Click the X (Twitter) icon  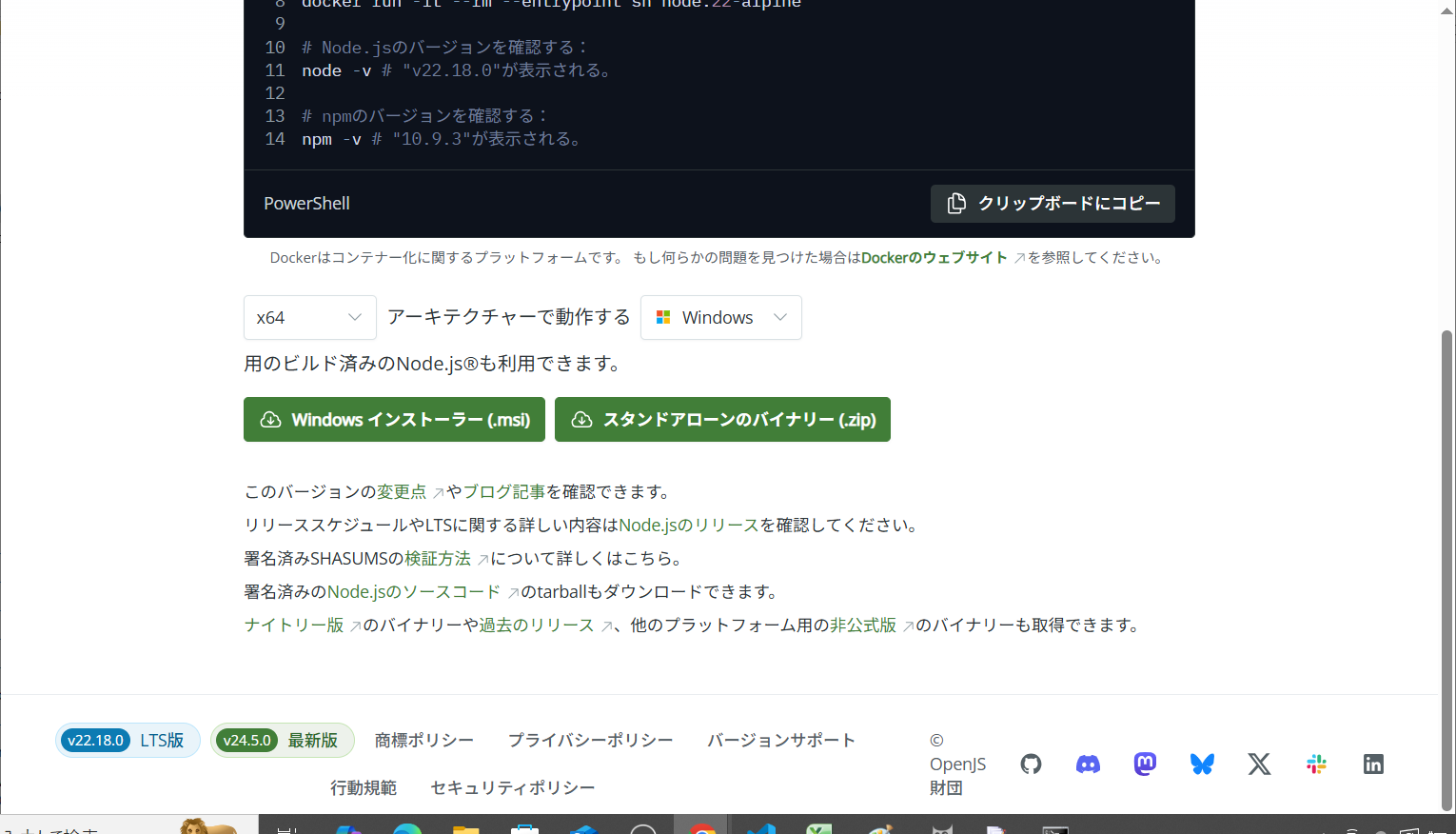pos(1259,764)
